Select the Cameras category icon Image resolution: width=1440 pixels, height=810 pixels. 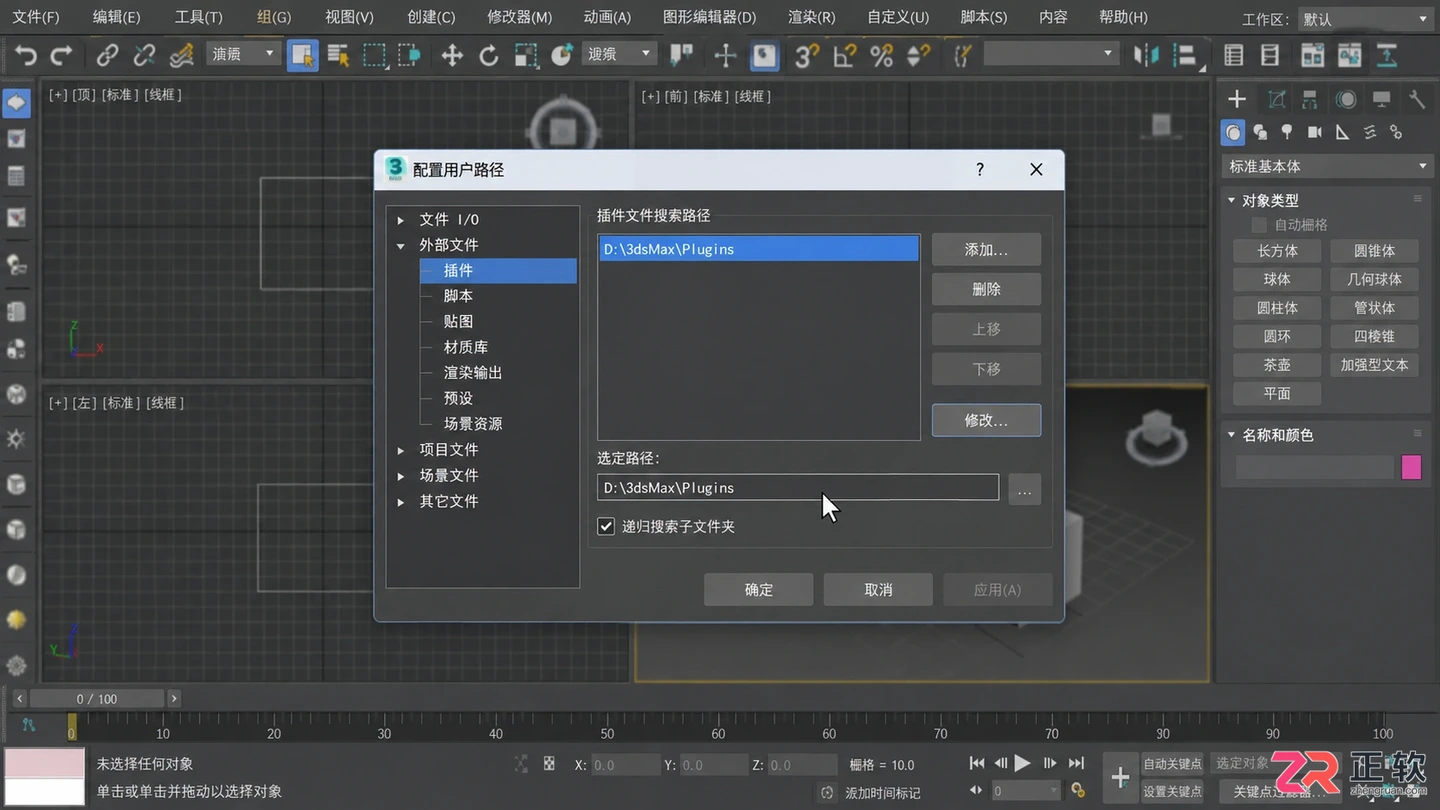tap(1315, 132)
